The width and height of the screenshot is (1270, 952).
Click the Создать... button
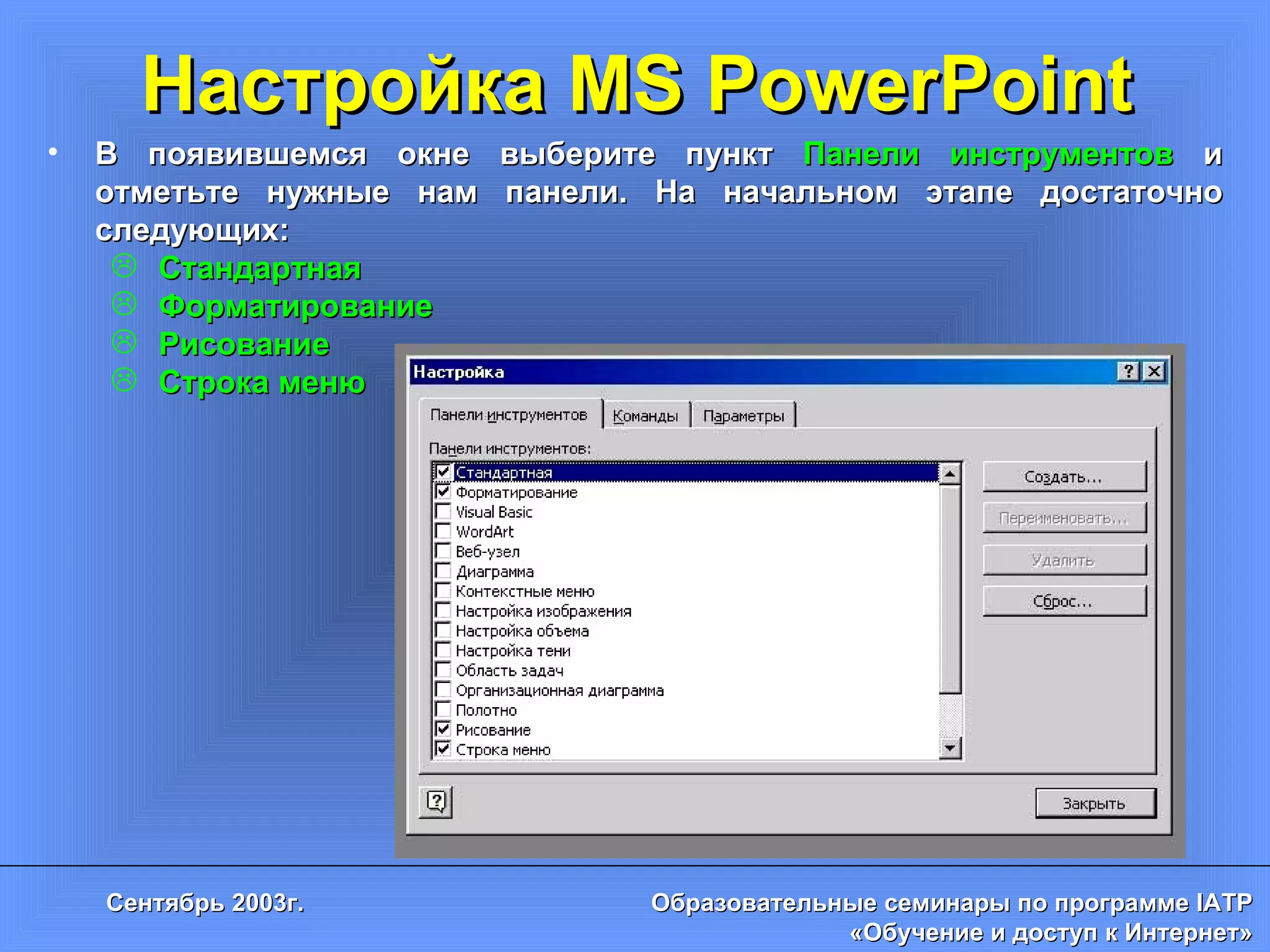click(x=1064, y=477)
